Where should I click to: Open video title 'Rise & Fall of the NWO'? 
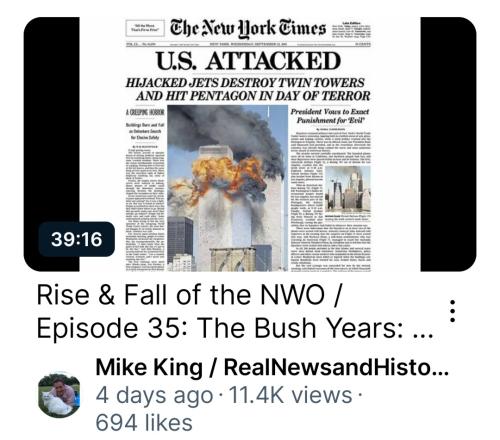pyautogui.click(x=189, y=295)
